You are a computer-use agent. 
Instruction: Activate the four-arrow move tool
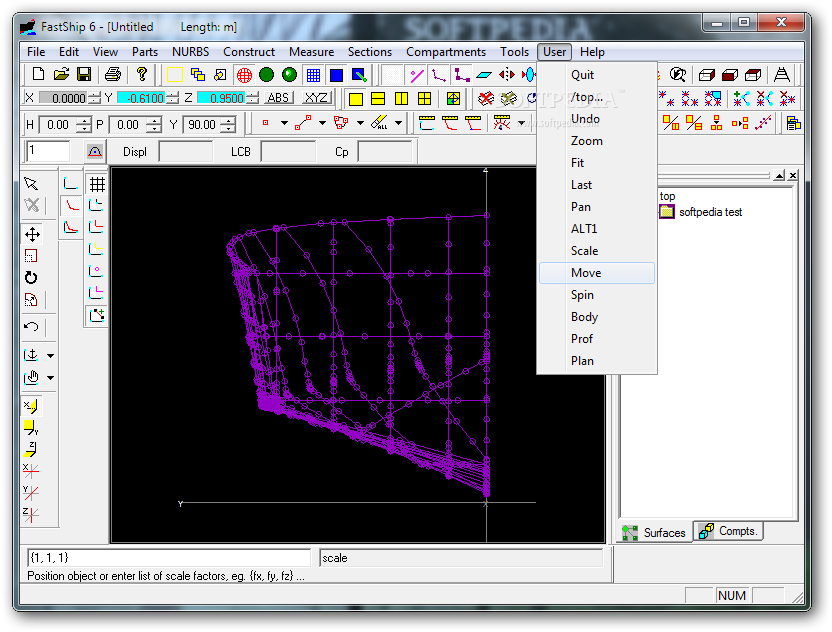click(x=32, y=234)
